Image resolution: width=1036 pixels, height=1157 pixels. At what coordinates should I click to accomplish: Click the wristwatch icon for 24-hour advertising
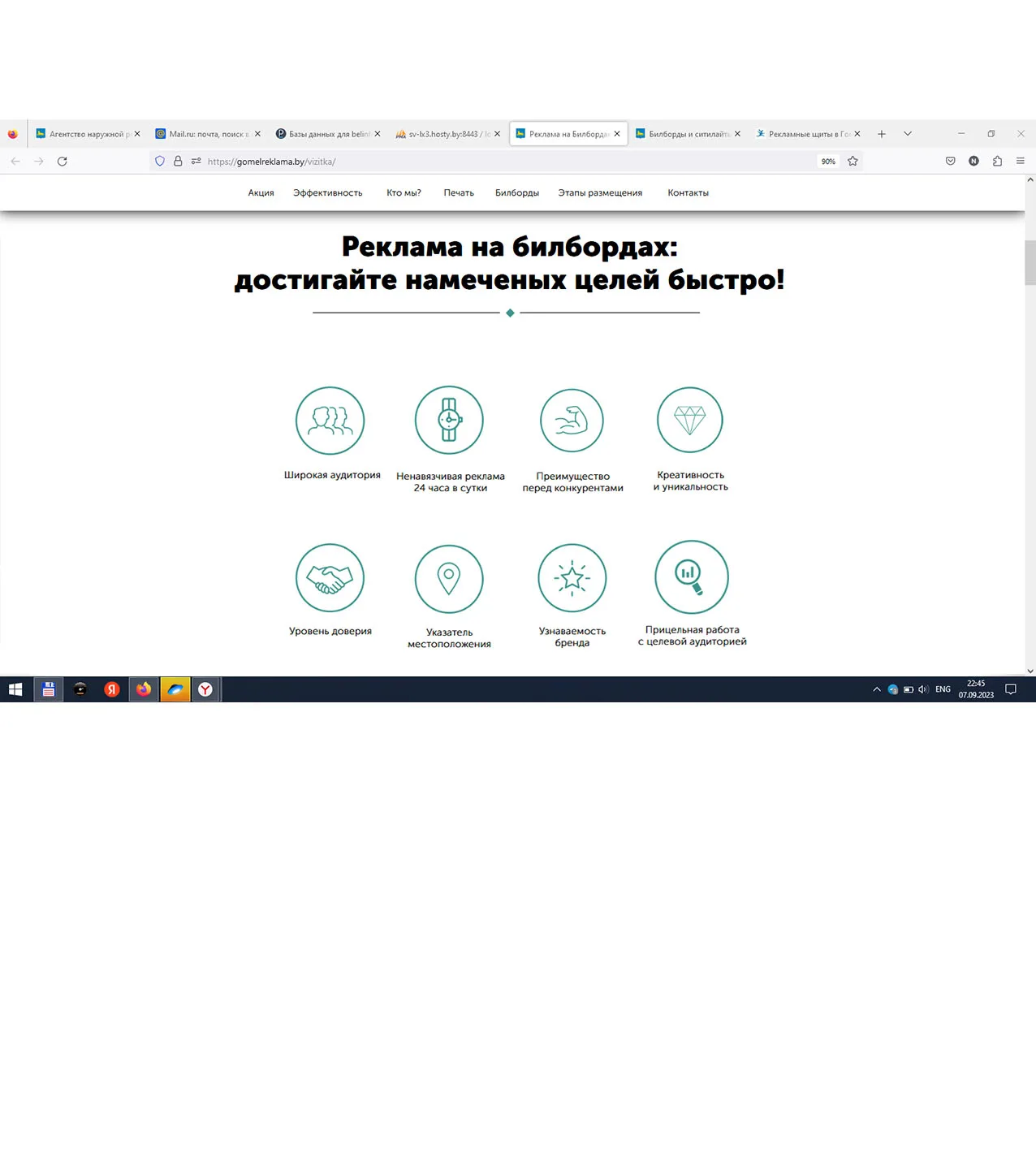(x=449, y=420)
